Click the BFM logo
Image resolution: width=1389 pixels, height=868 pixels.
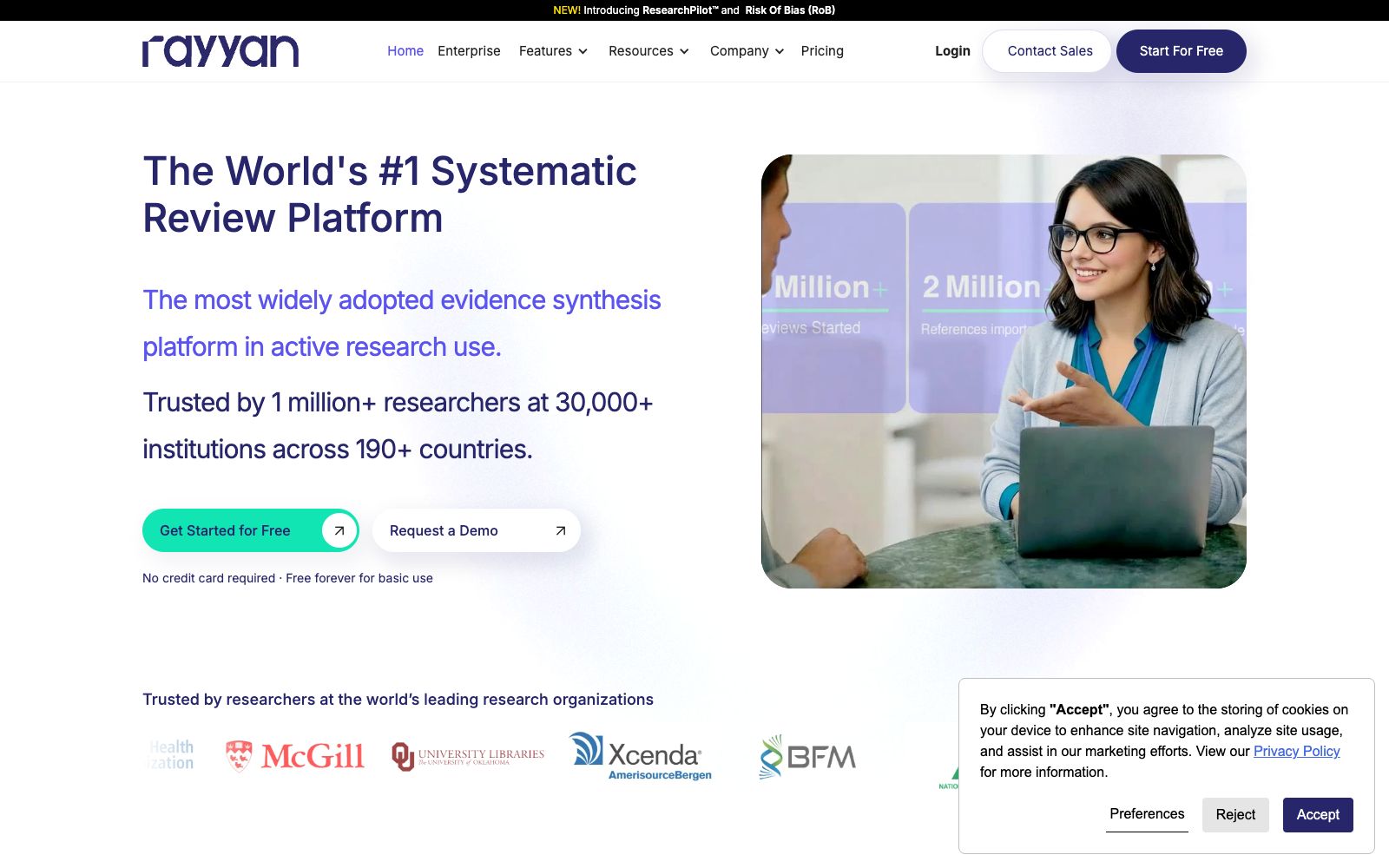tap(807, 757)
